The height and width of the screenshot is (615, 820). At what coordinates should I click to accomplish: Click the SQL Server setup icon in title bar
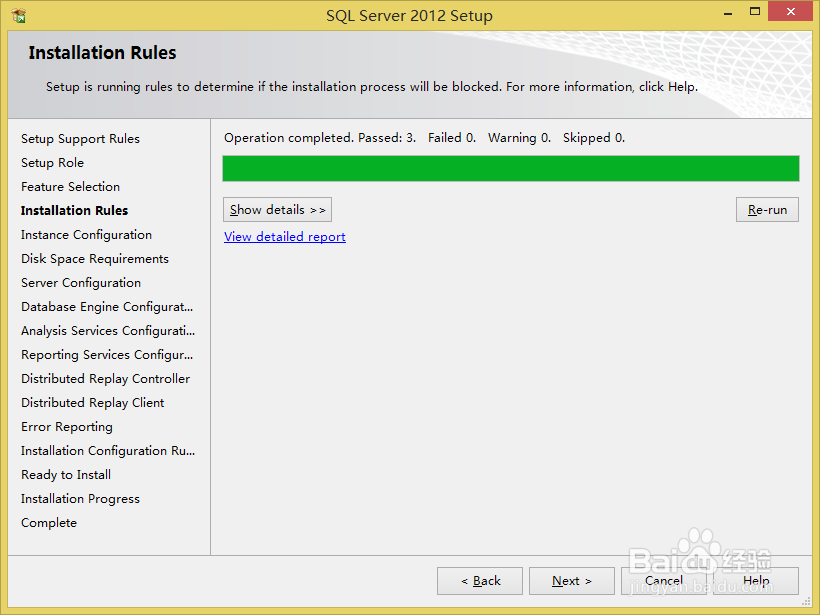click(16, 14)
